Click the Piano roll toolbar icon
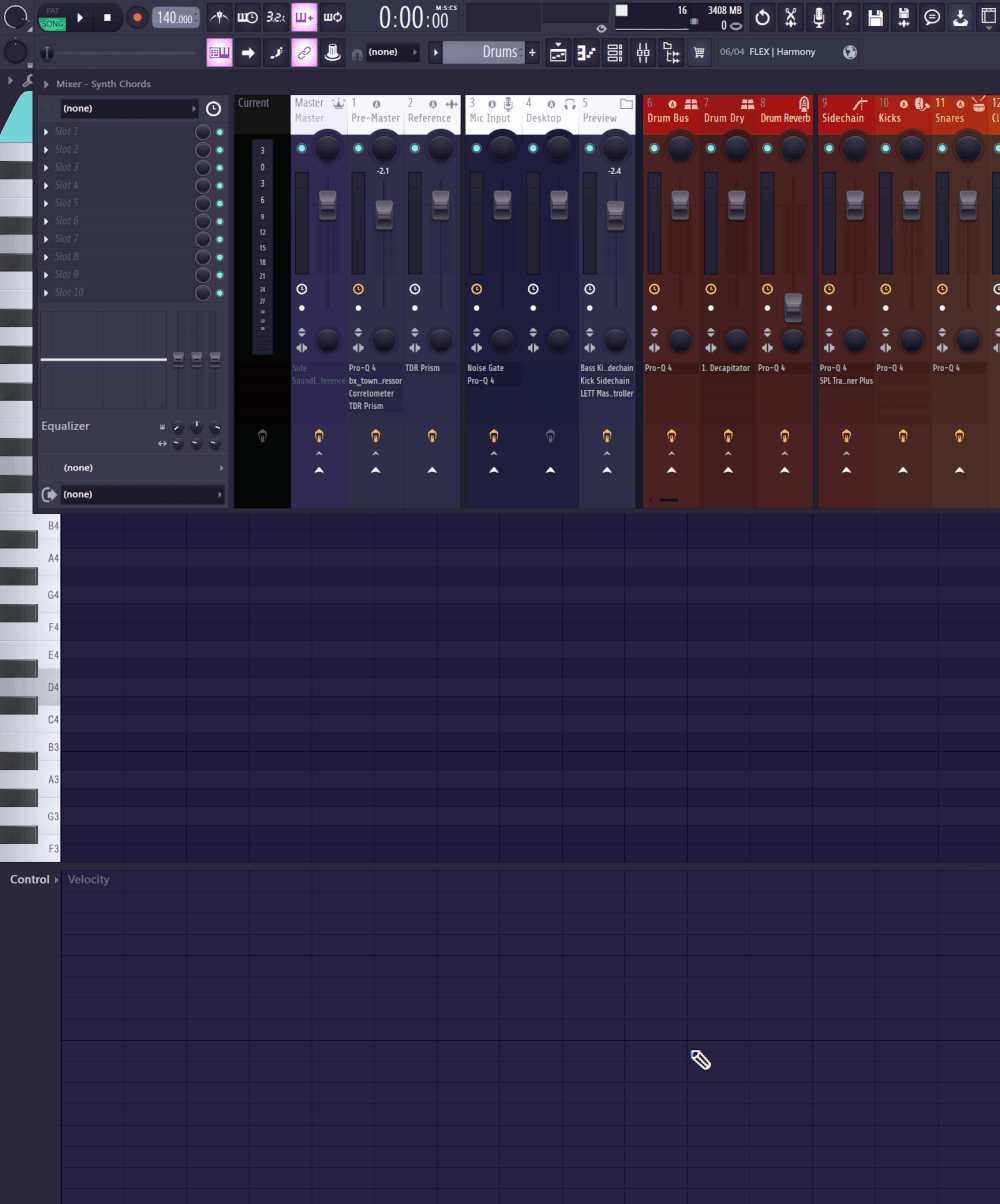This screenshot has height=1204, width=1000. 586,52
